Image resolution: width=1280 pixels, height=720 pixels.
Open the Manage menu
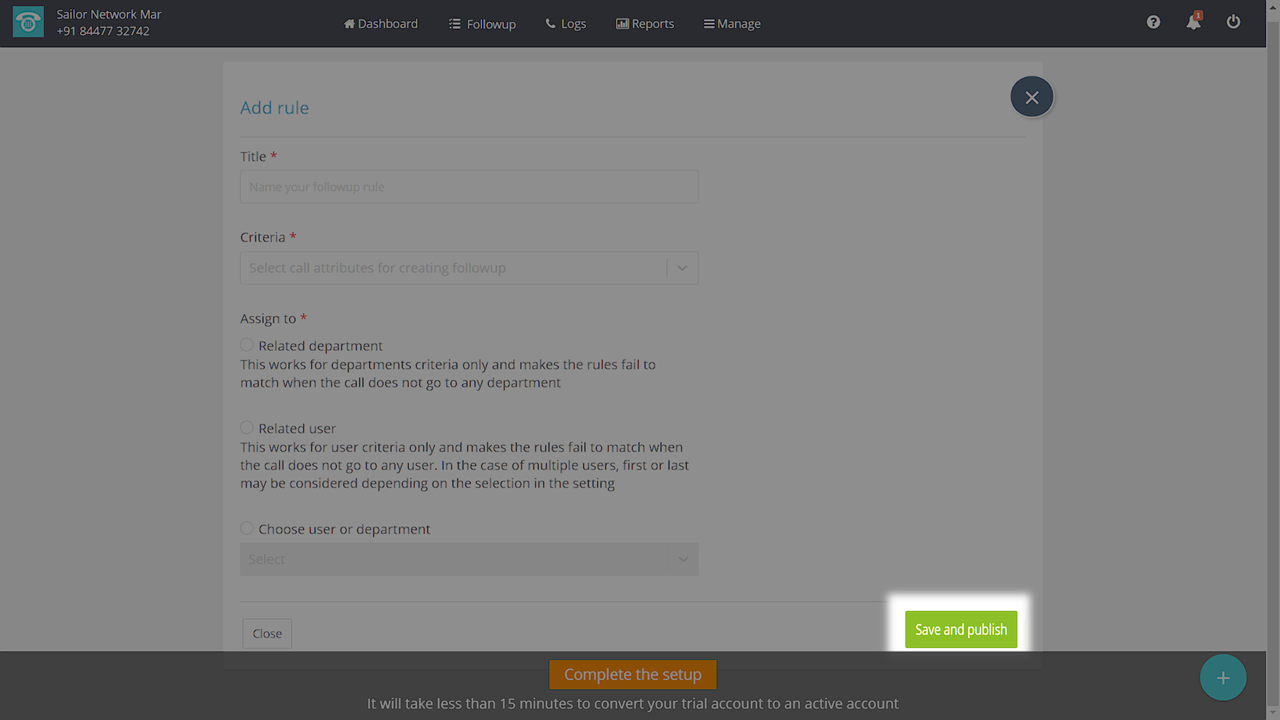(732, 23)
